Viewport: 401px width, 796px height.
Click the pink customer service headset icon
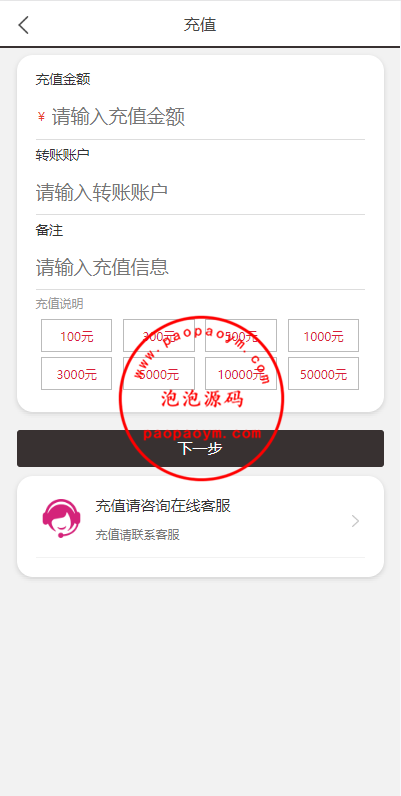61,518
